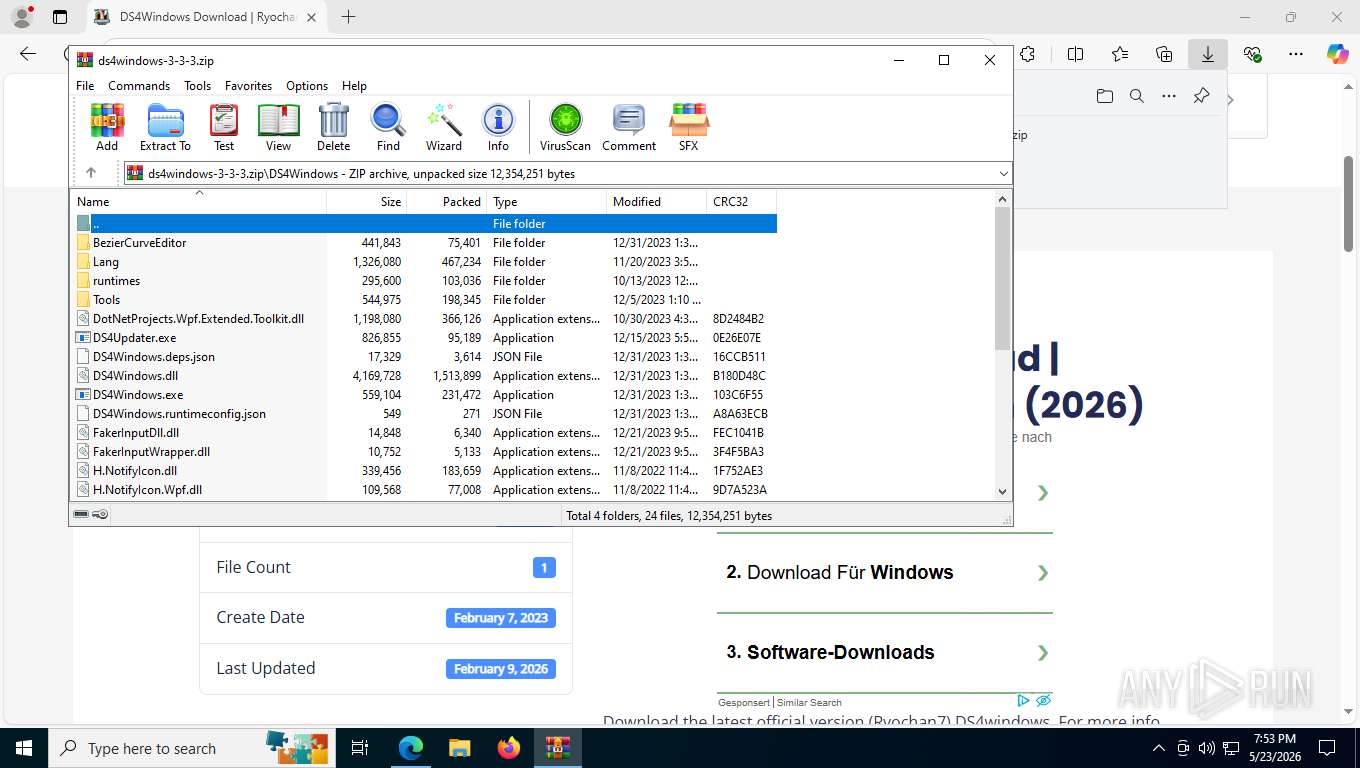This screenshot has height=768, width=1360.
Task: Select the BezierCurveEditor folder
Action: tap(424, 243)
